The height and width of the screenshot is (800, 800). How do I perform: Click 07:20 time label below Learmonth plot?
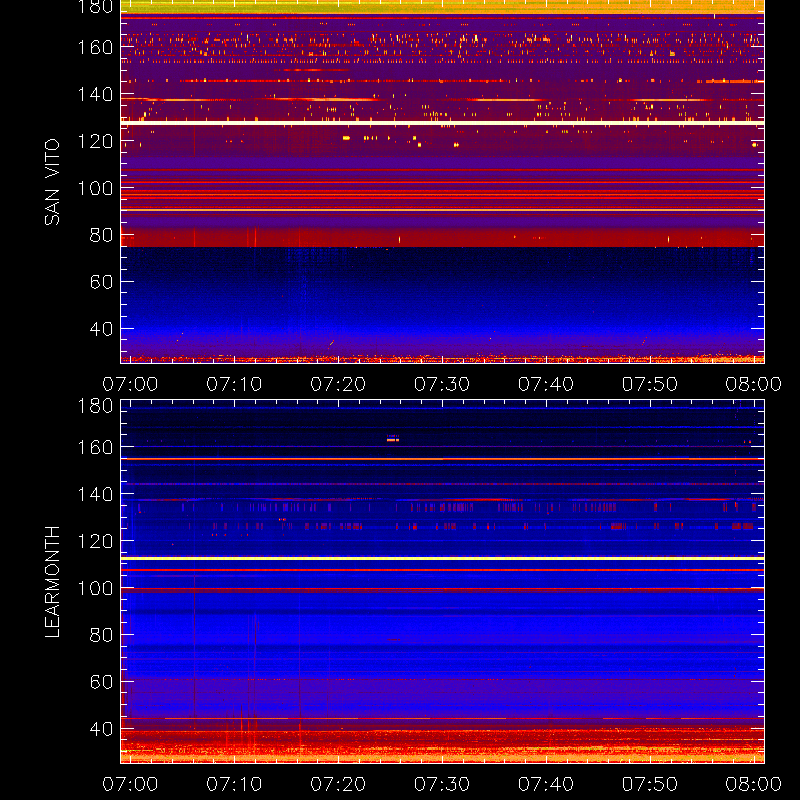tap(338, 784)
